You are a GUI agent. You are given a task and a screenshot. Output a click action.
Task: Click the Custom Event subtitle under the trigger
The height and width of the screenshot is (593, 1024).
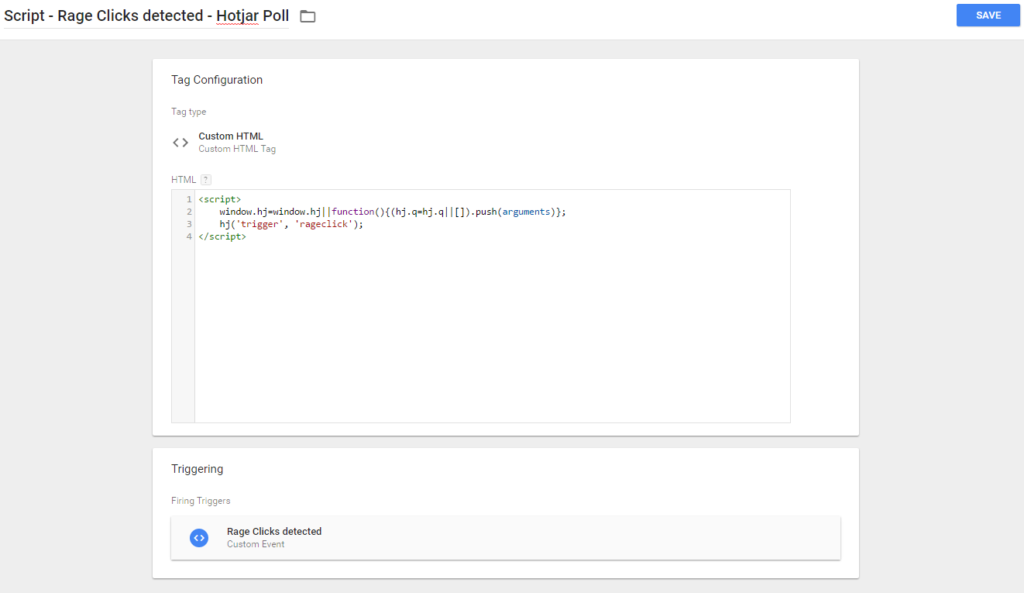tap(256, 545)
